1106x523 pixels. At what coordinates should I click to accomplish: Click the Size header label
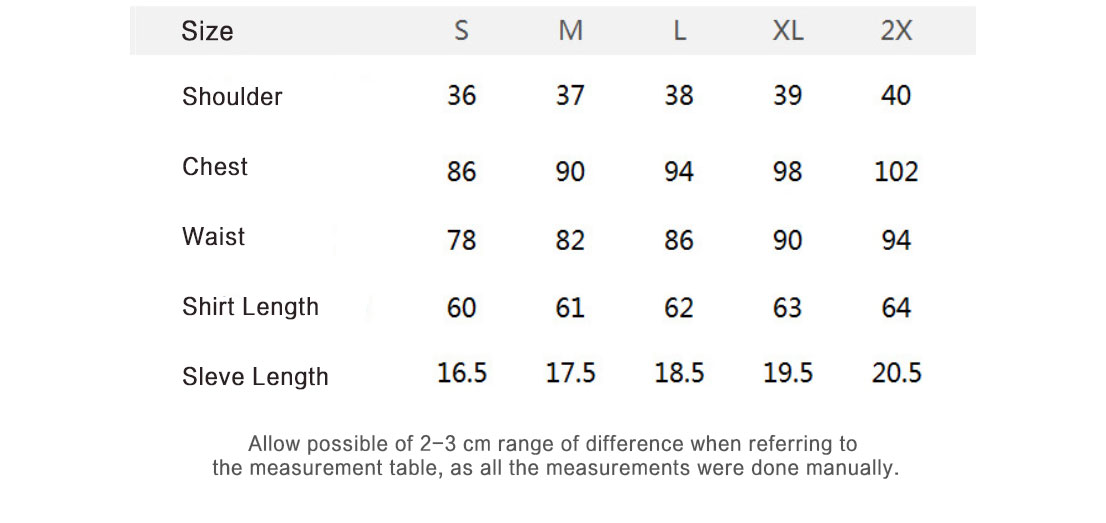[207, 31]
